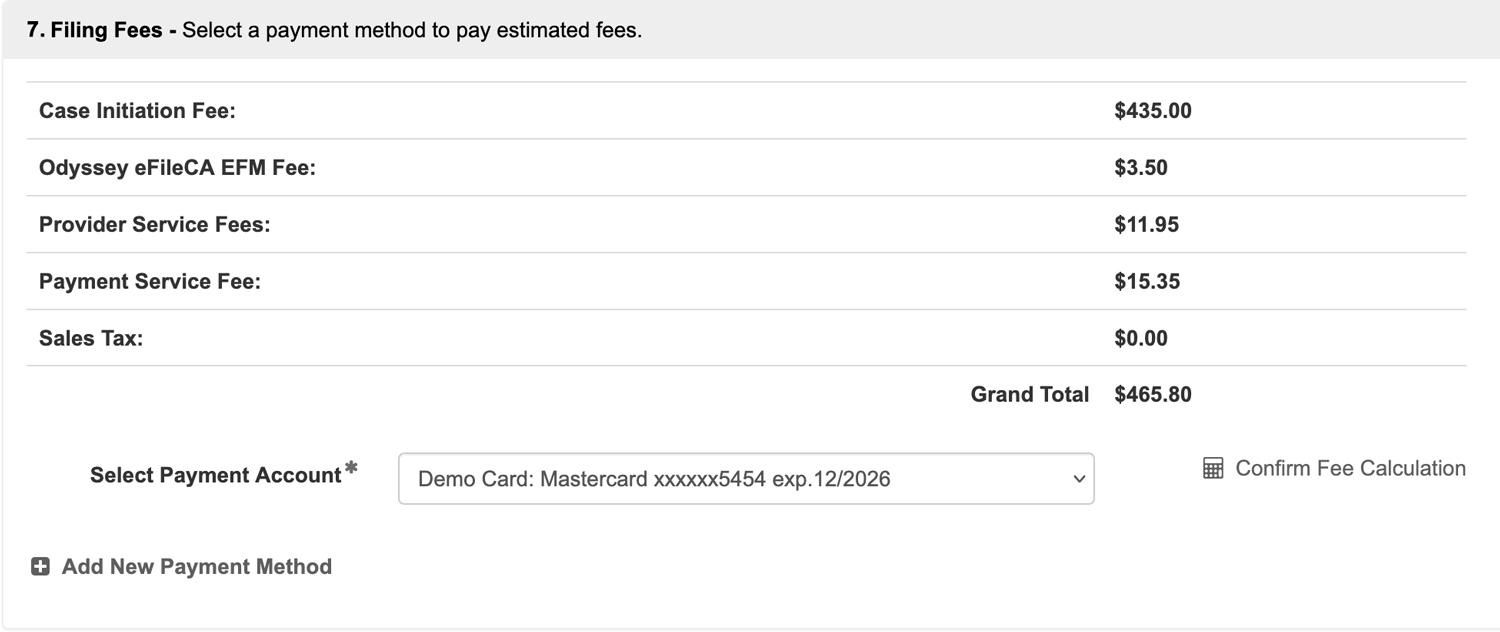Screen dimensions: 1500x632
Task: Click the plus icon next to Add New Payment Method
Action: pos(39,566)
